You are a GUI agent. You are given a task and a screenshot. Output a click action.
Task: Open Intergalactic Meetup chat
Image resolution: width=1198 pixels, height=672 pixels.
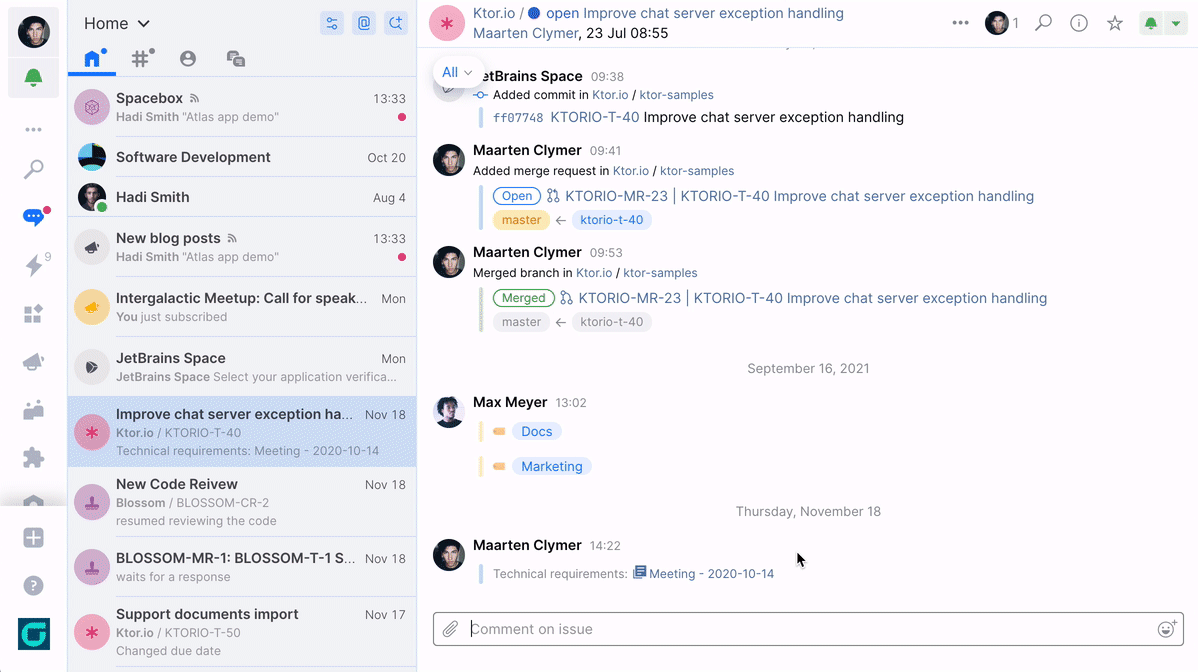coord(242,307)
